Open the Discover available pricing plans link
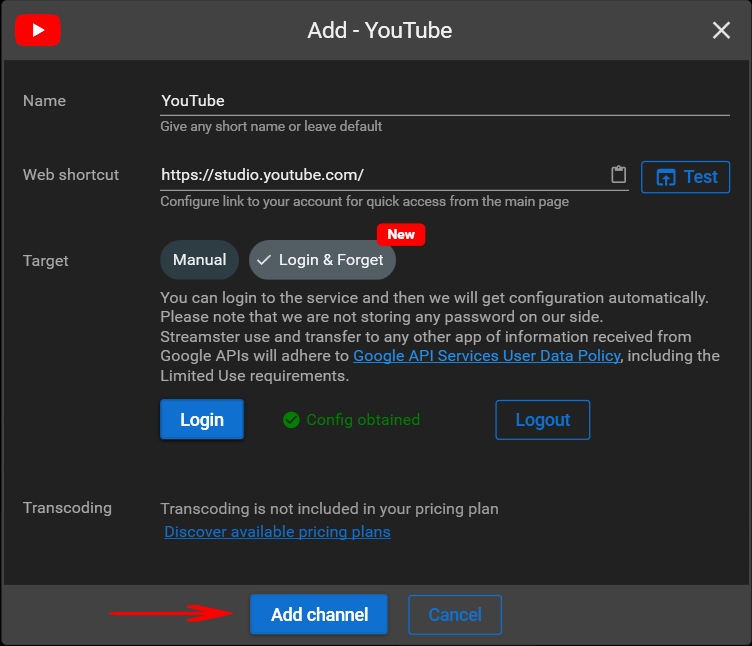This screenshot has width=752, height=646. [277, 532]
